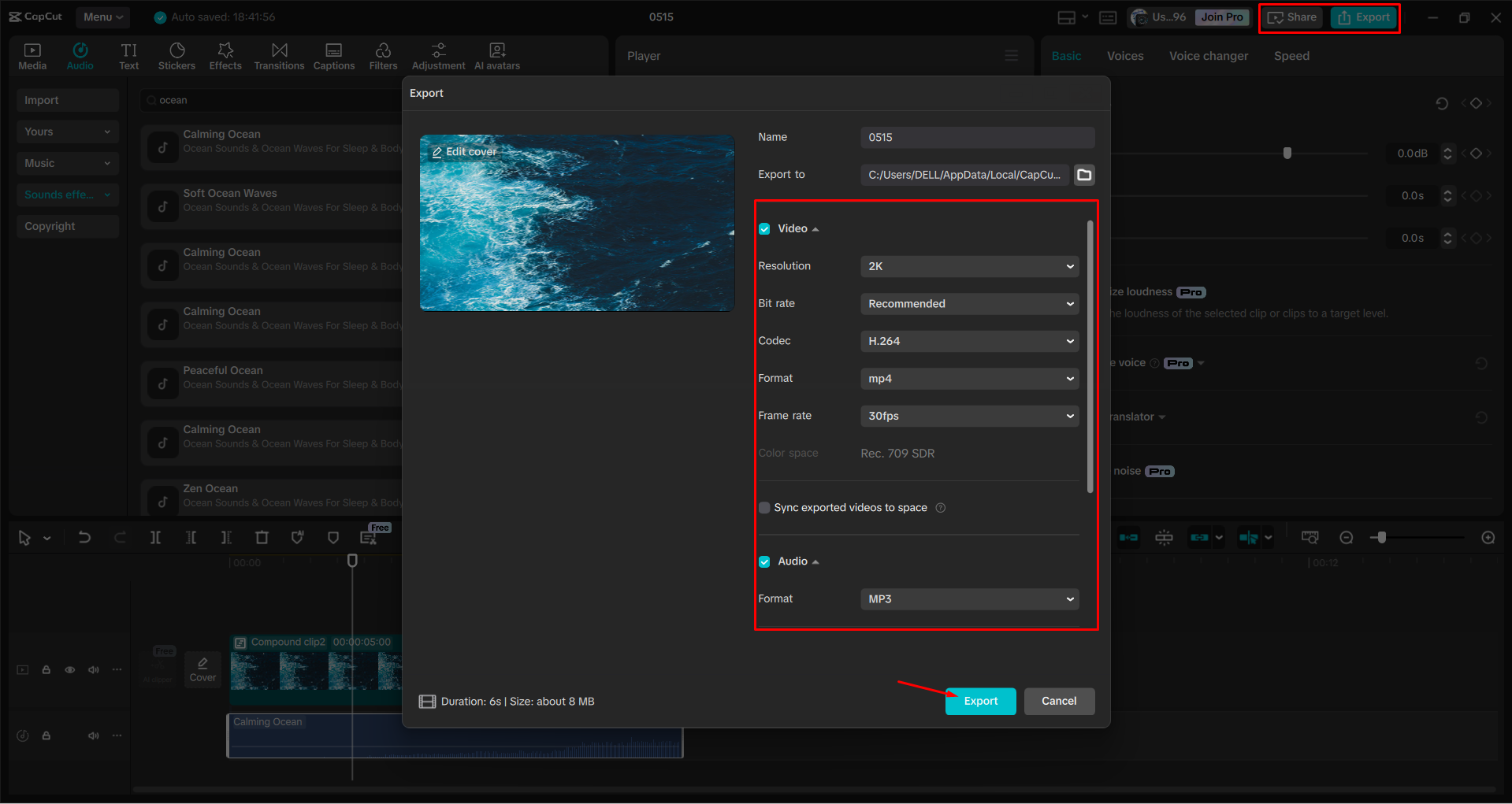Expand the Music section in the sidebar
This screenshot has height=804, width=1512.
click(67, 163)
